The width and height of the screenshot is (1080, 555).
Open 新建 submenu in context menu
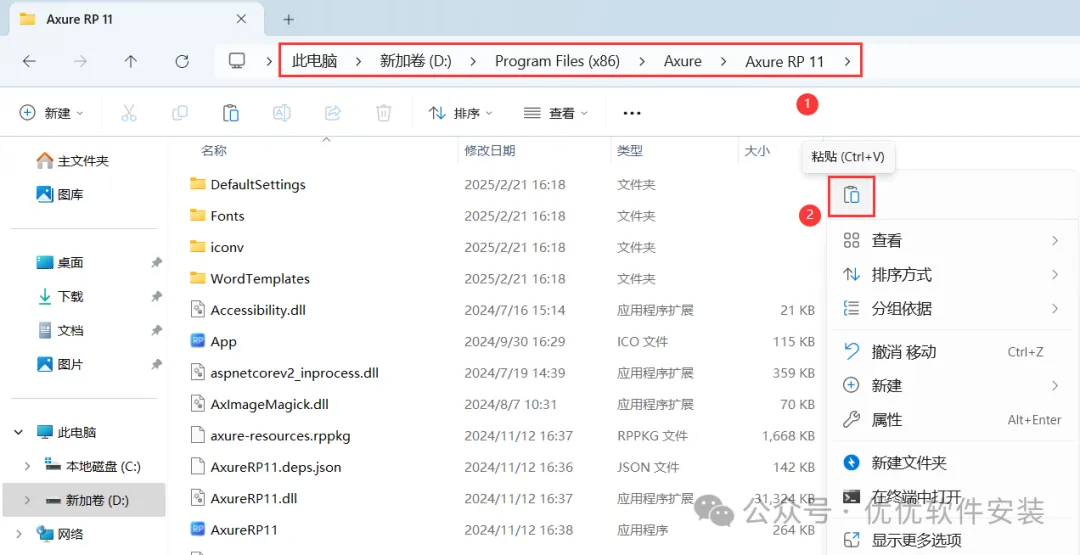[951, 386]
